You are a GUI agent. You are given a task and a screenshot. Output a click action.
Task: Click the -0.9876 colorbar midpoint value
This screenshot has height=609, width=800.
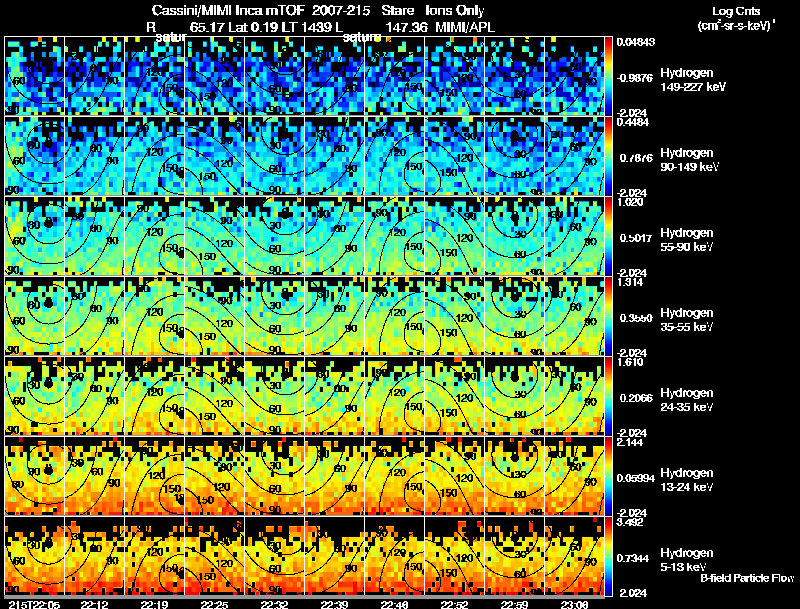coord(635,78)
